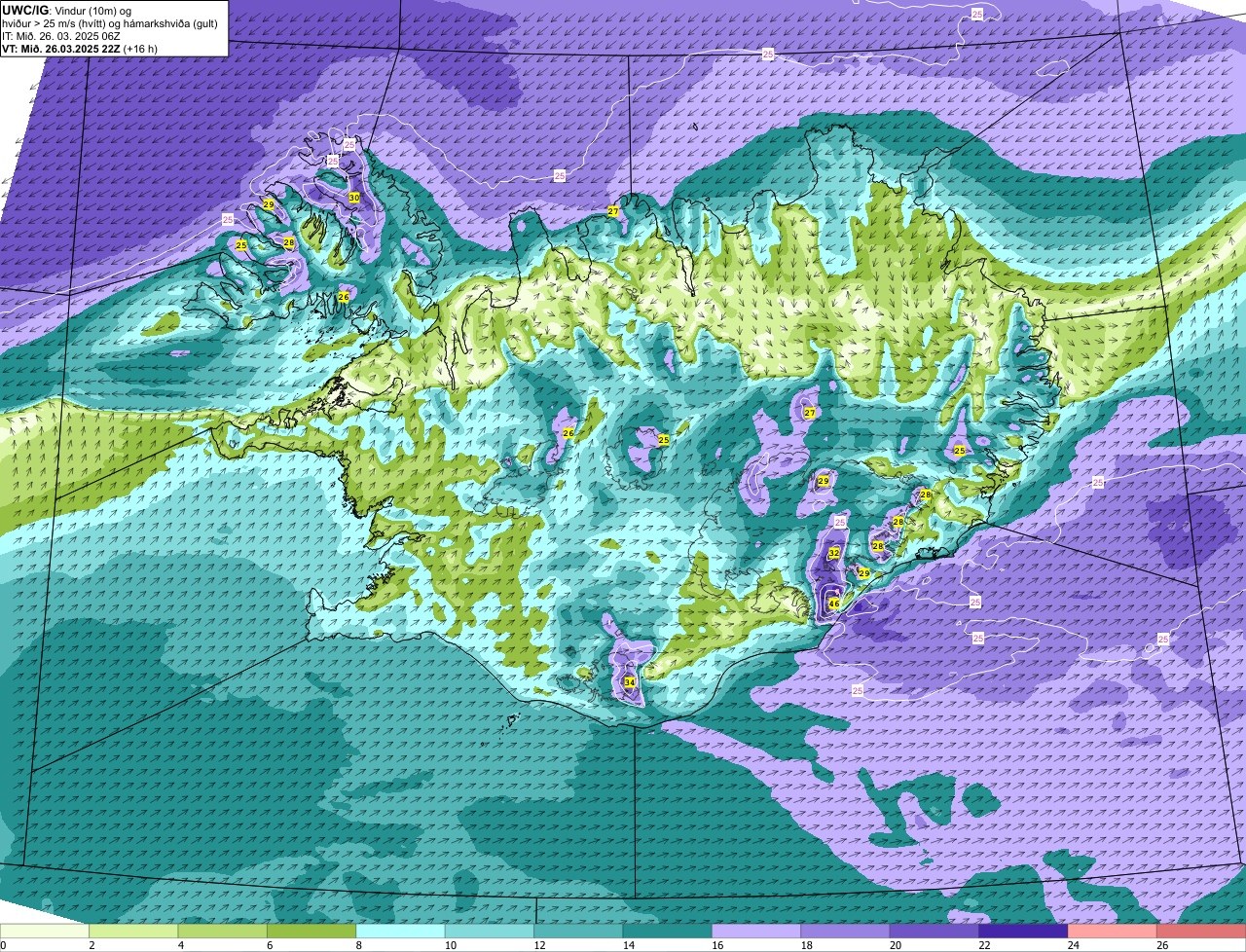The width and height of the screenshot is (1246, 952).
Task: Click the dark teal 14–16 m/s swatch
Action: [x=668, y=932]
